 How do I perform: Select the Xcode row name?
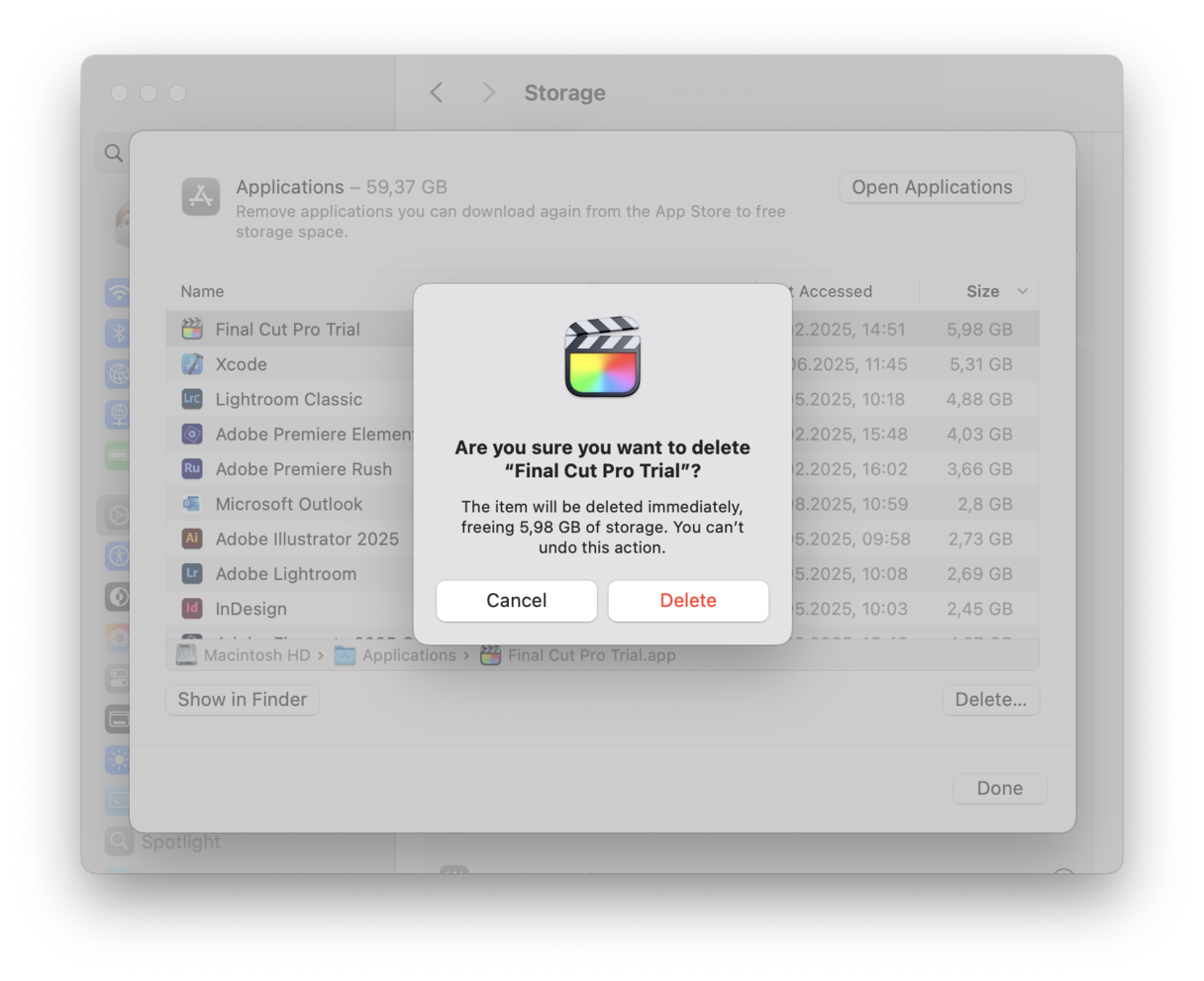[x=242, y=364]
